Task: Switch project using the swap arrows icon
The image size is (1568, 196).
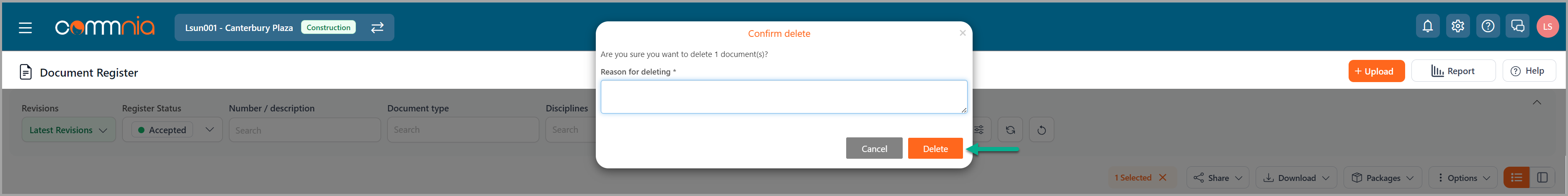Action: click(x=377, y=27)
